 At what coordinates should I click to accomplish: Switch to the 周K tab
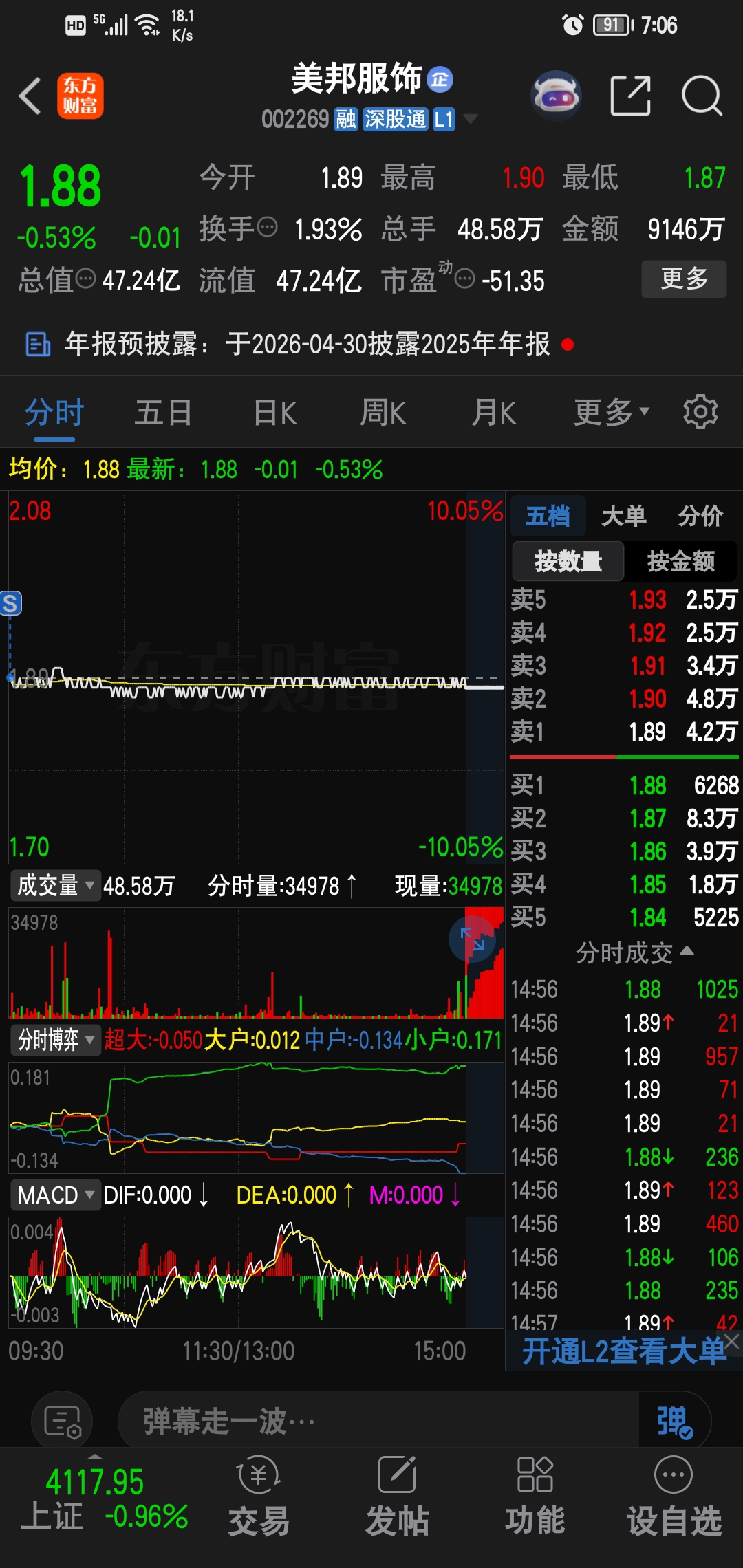[x=383, y=412]
